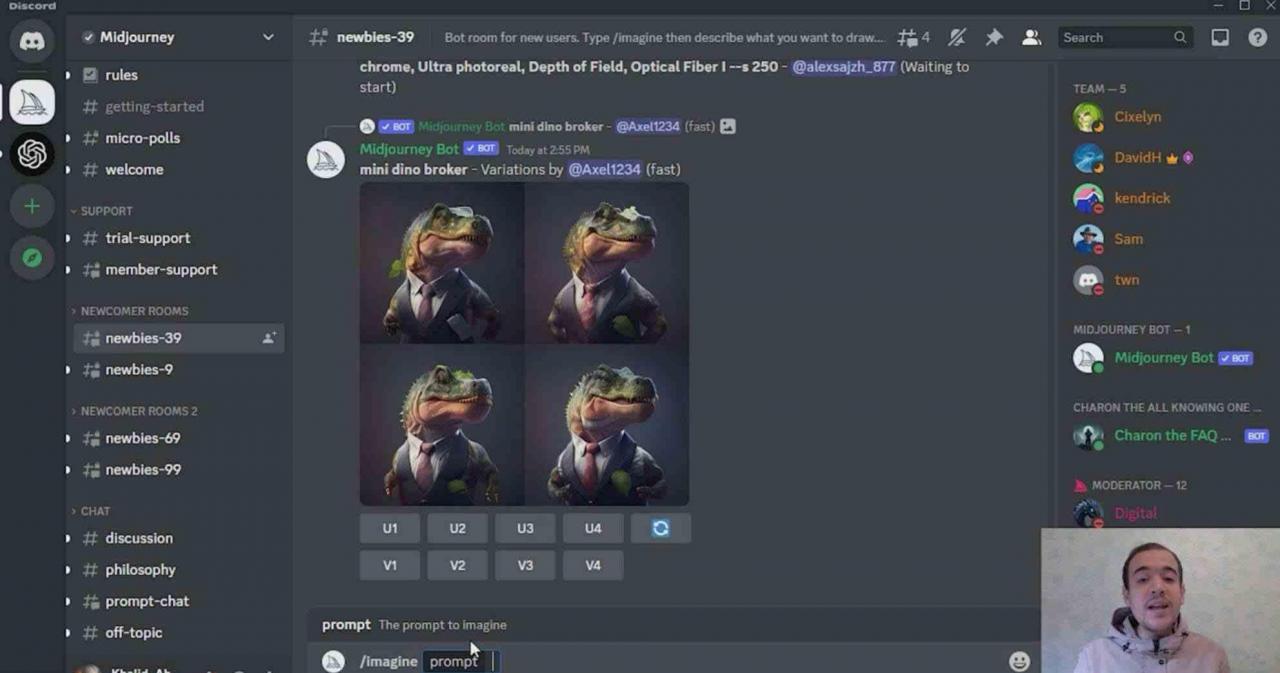Open the ChatGPT/OpenAI server icon
Screen dimensions: 1280x673
pyautogui.click(x=32, y=154)
